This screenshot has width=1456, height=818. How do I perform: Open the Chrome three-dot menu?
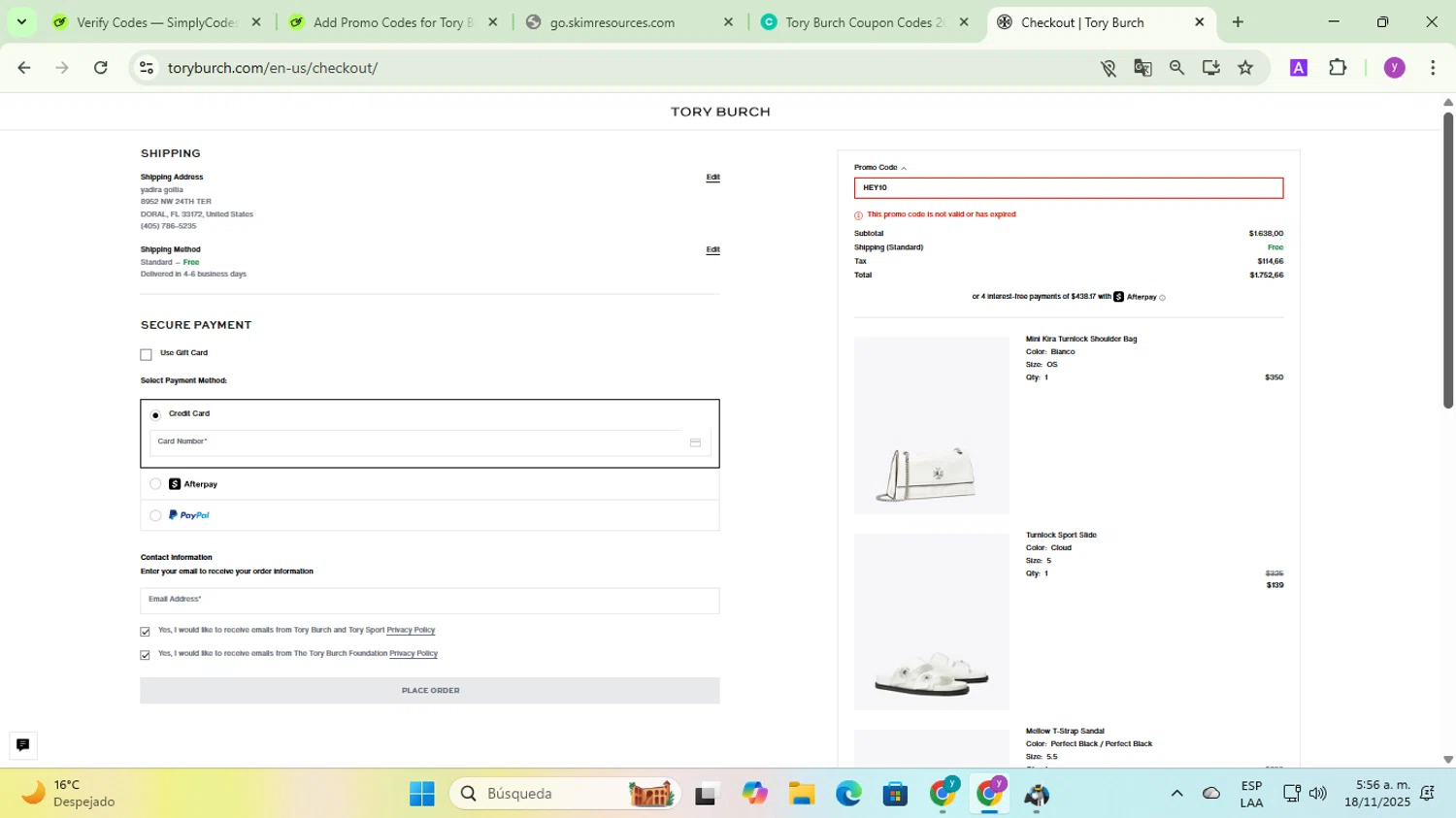pyautogui.click(x=1433, y=67)
